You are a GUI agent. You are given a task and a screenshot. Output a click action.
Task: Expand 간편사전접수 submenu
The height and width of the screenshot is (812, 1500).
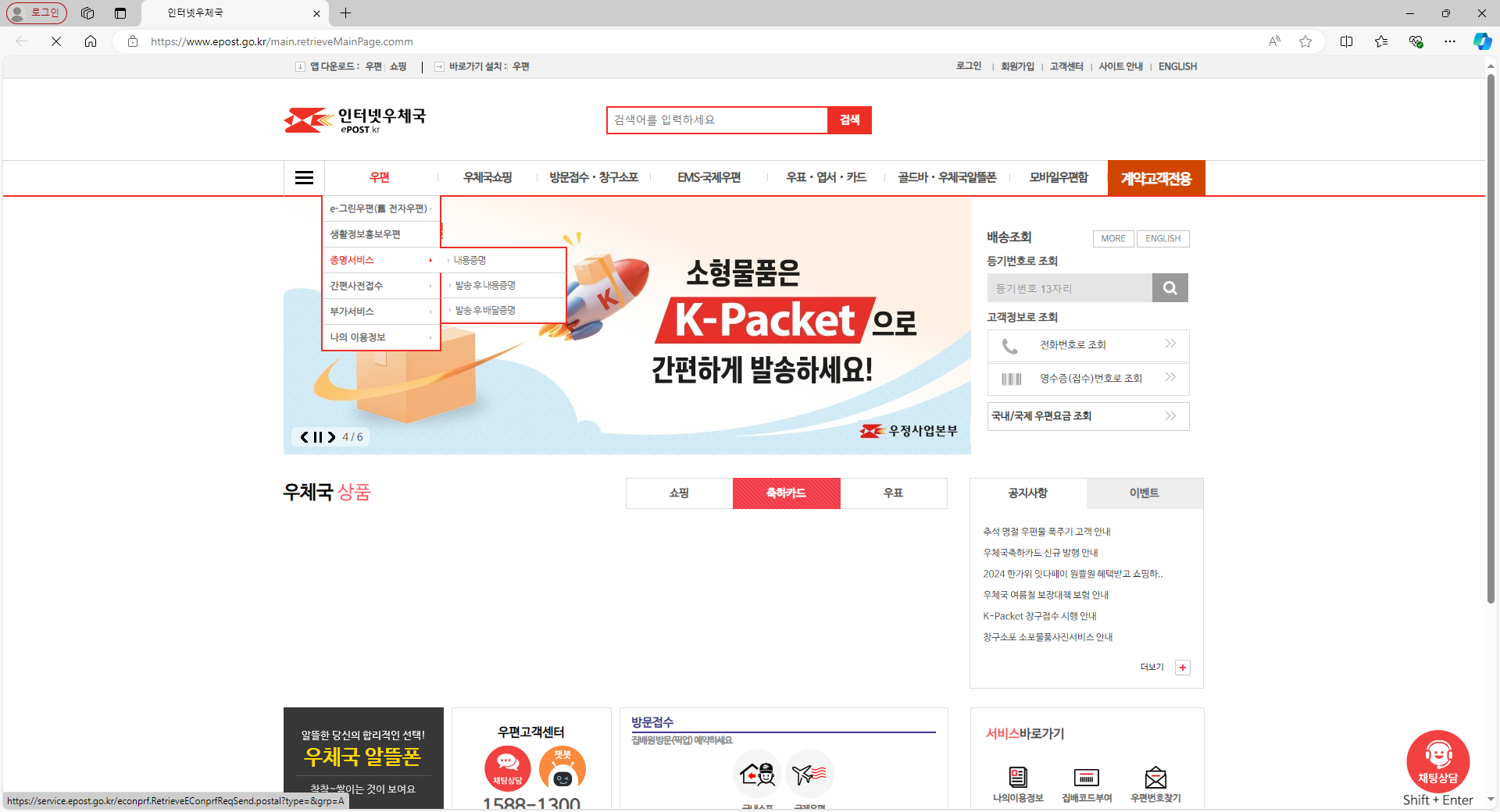[381, 286]
